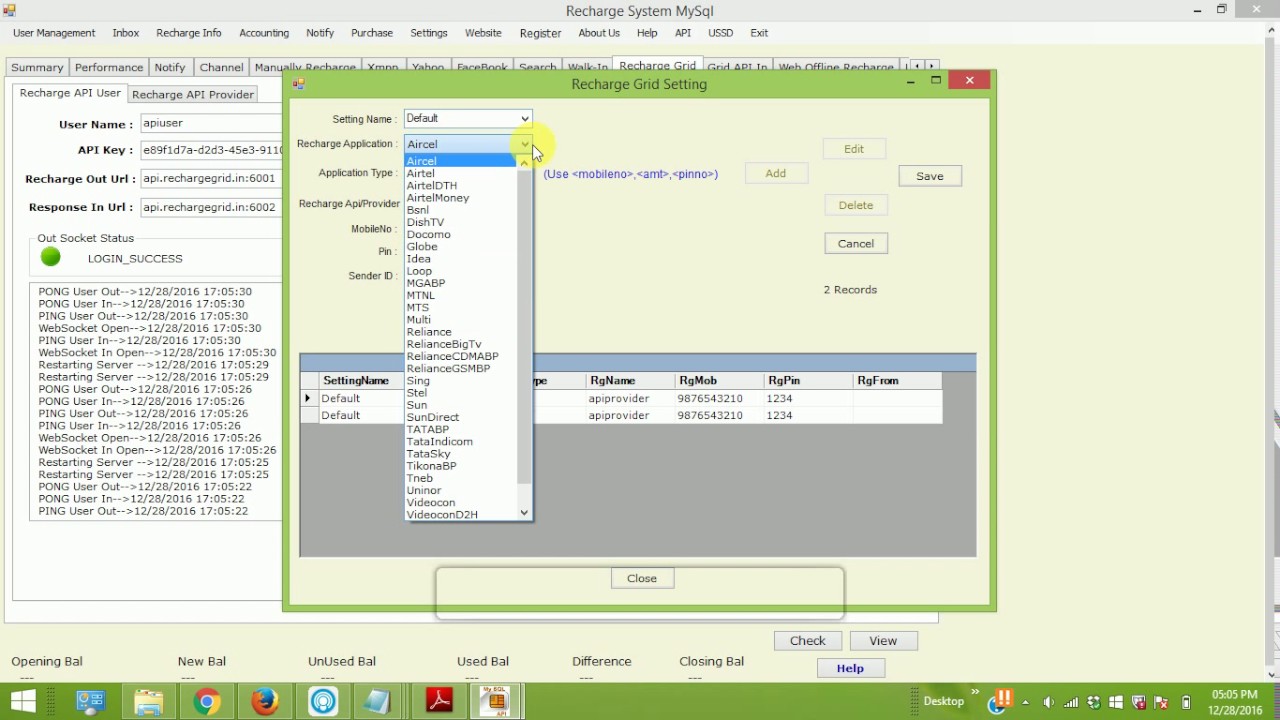Click the Check button
This screenshot has width=1280, height=720.
pyautogui.click(x=808, y=640)
